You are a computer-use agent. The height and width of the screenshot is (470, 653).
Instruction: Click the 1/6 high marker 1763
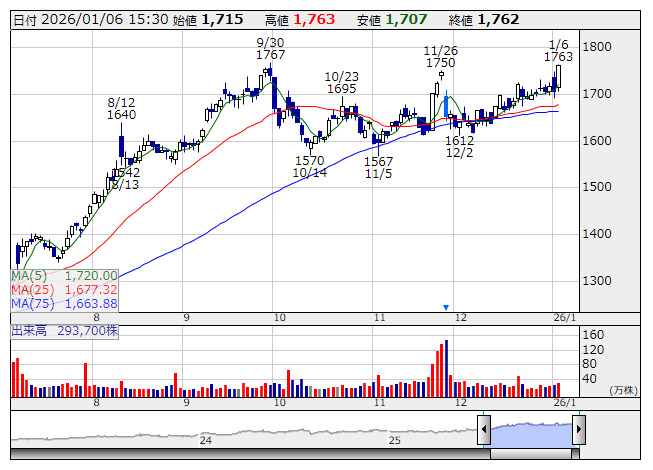pos(559,57)
